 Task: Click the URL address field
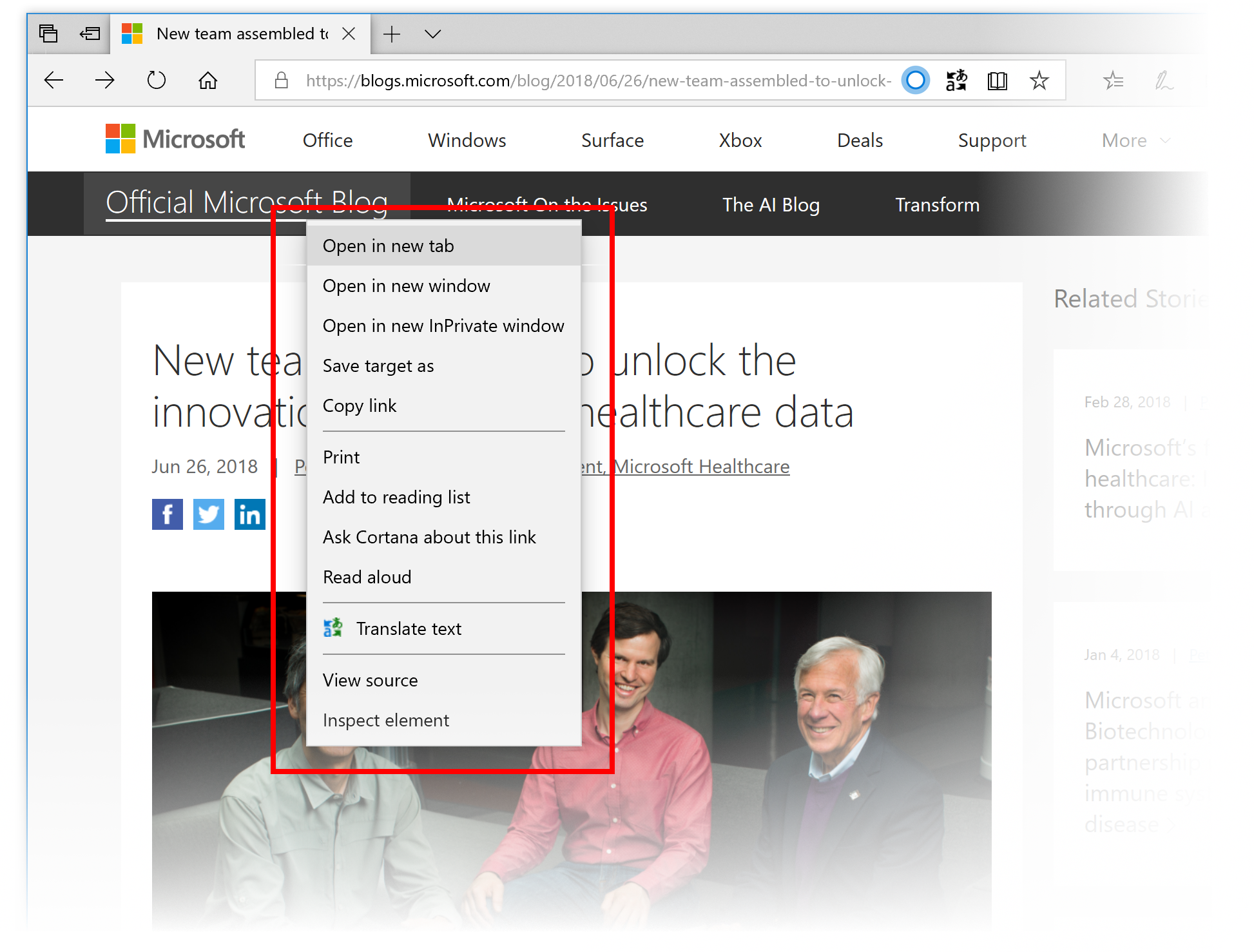(x=597, y=81)
